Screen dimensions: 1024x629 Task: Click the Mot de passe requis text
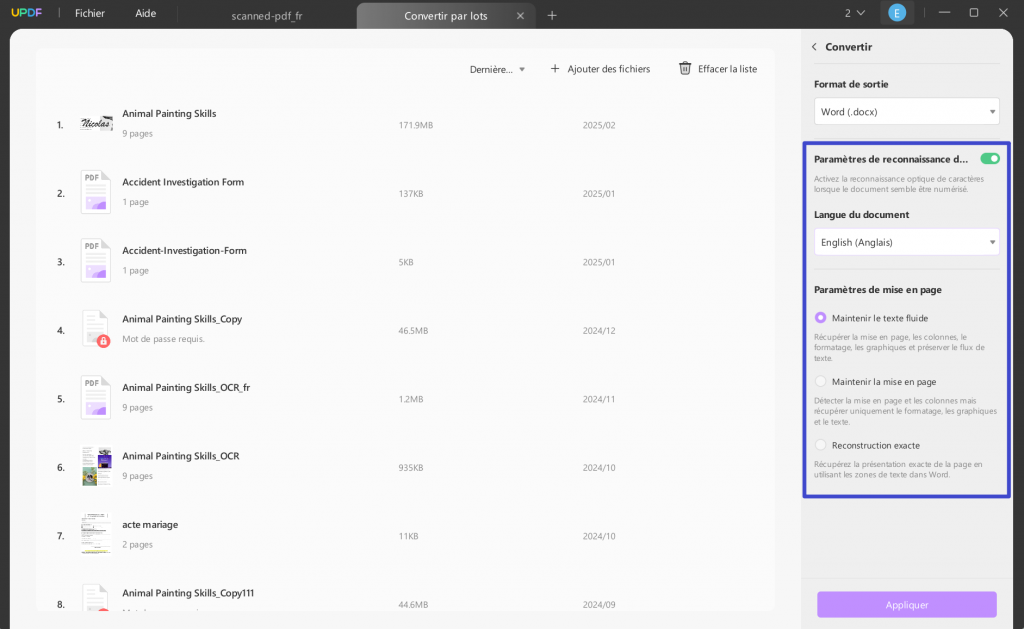click(163, 339)
